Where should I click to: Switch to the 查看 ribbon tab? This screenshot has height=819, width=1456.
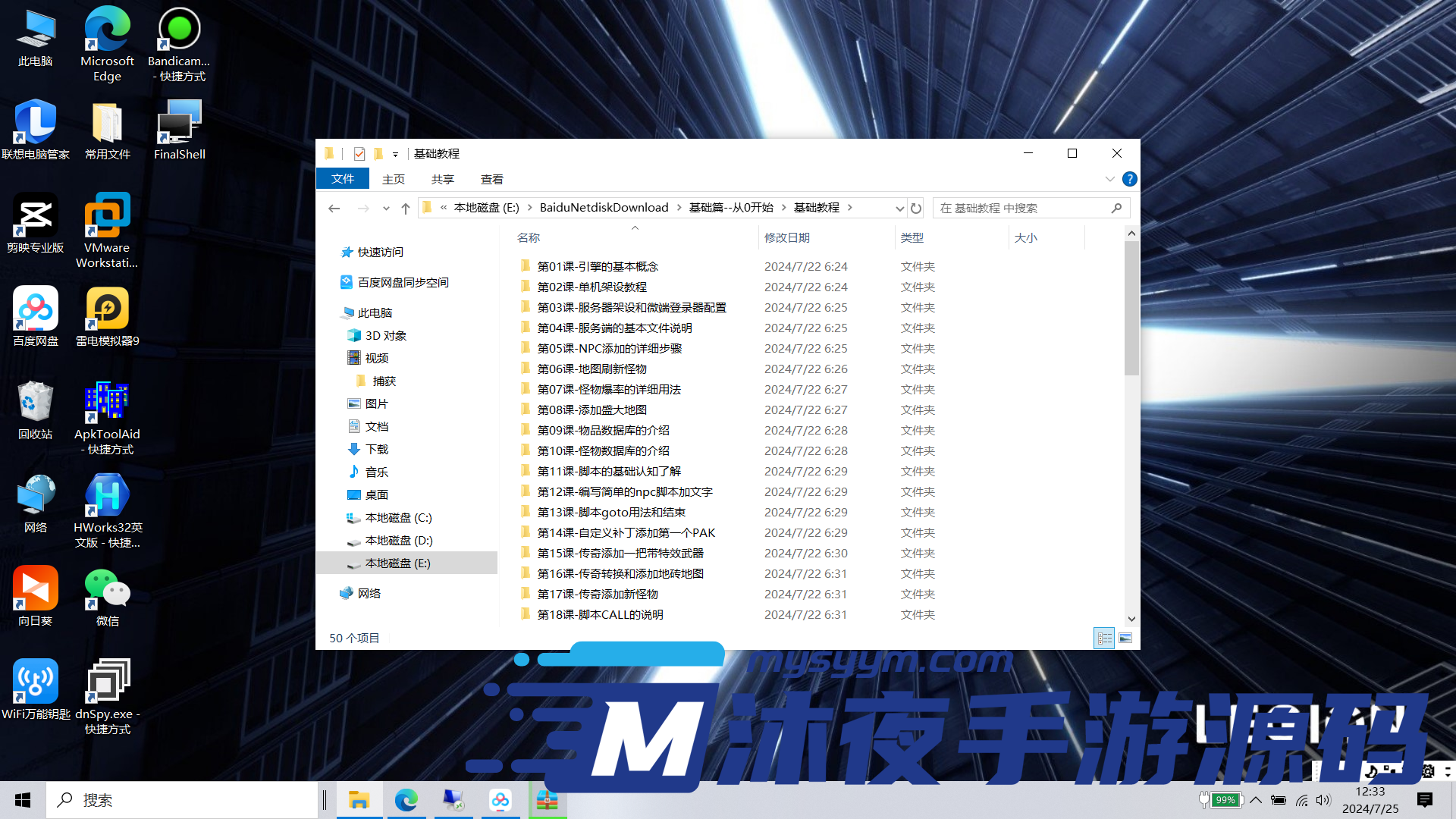492,179
